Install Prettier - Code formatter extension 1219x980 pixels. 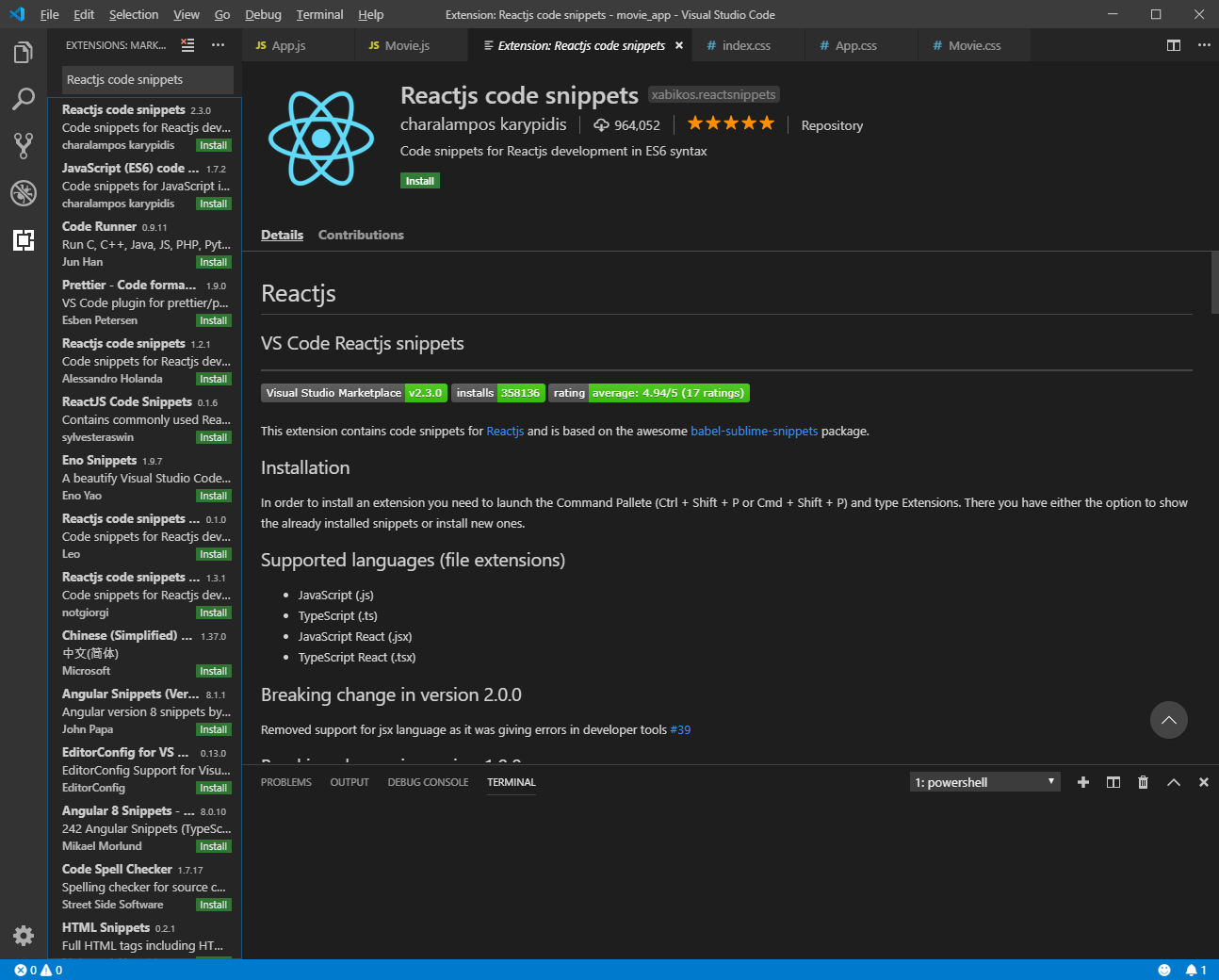pos(213,320)
